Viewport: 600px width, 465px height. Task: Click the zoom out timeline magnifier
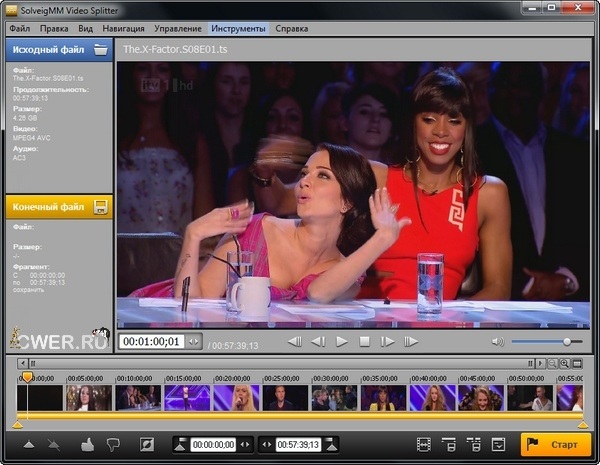(x=551, y=363)
